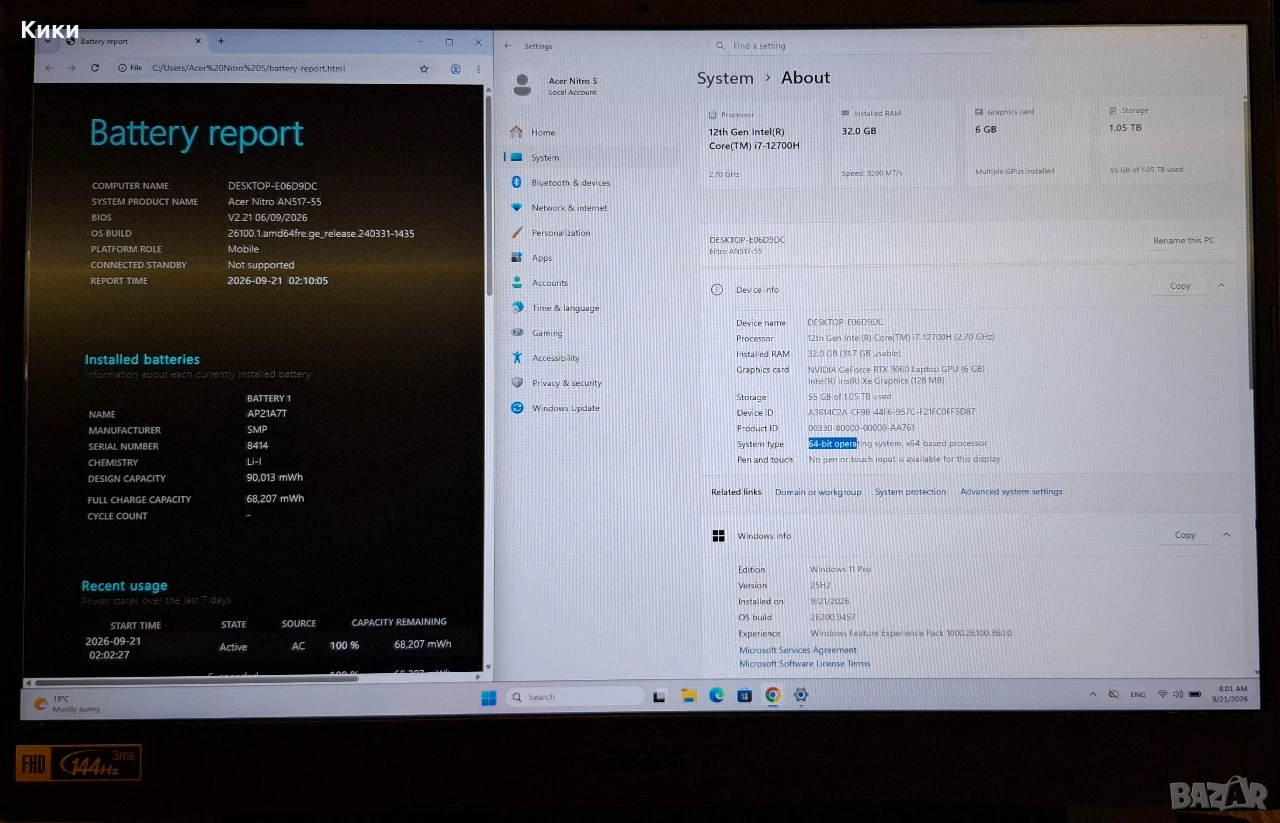
Task: Open Advanced system settings link
Action: [x=1011, y=492]
